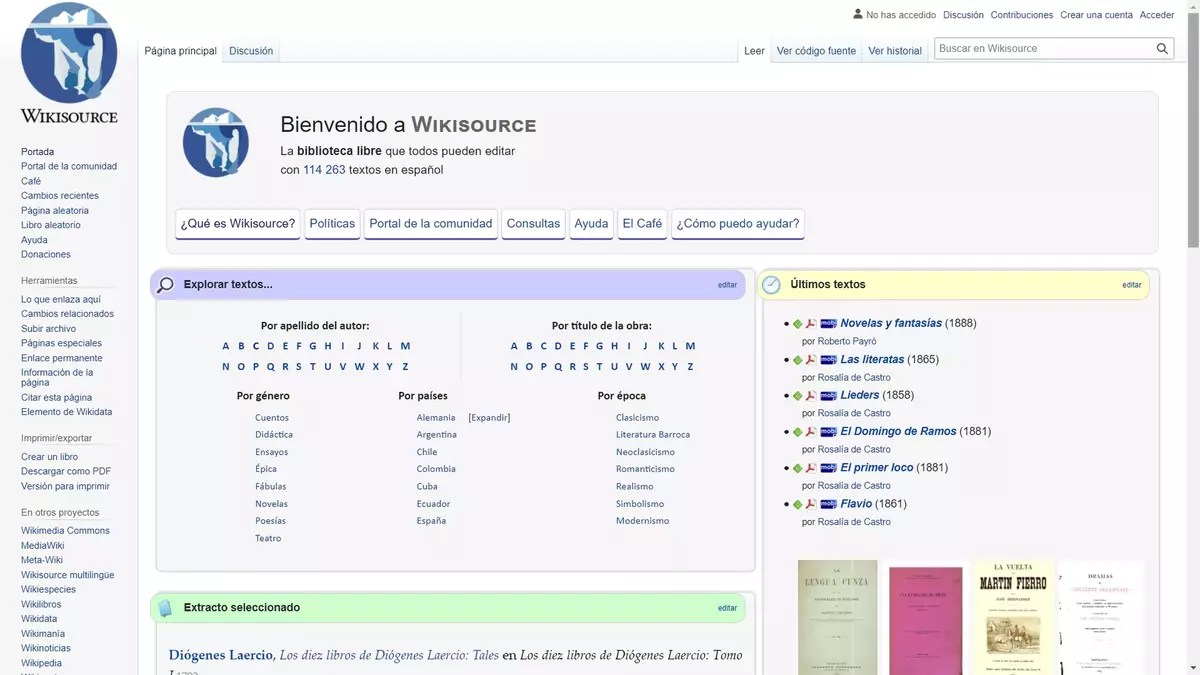Click the Acceder link
1200x675 pixels.
point(1157,15)
